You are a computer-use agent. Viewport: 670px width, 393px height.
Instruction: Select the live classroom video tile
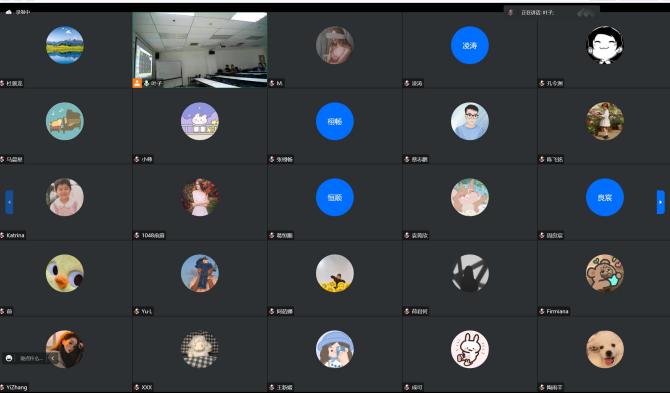200,50
